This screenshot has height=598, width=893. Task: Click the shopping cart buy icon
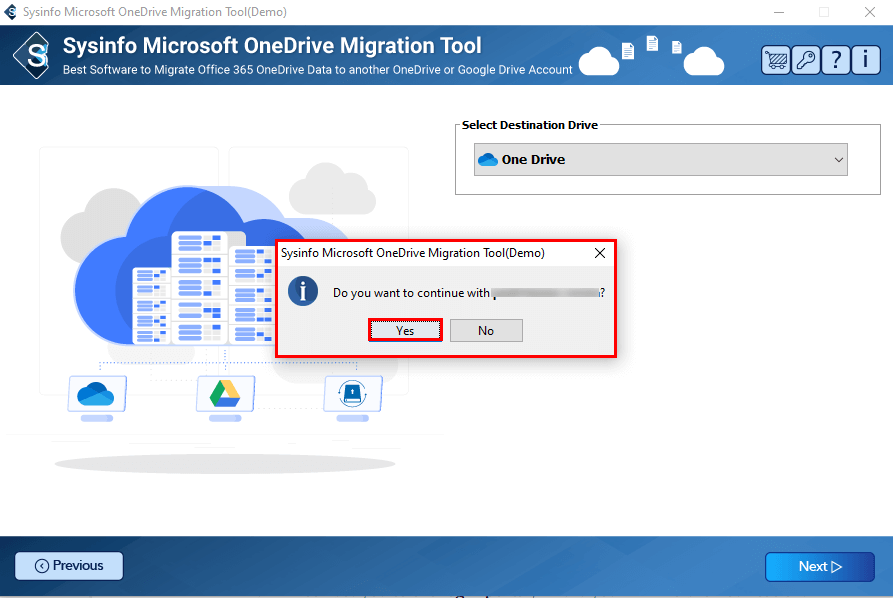point(775,60)
